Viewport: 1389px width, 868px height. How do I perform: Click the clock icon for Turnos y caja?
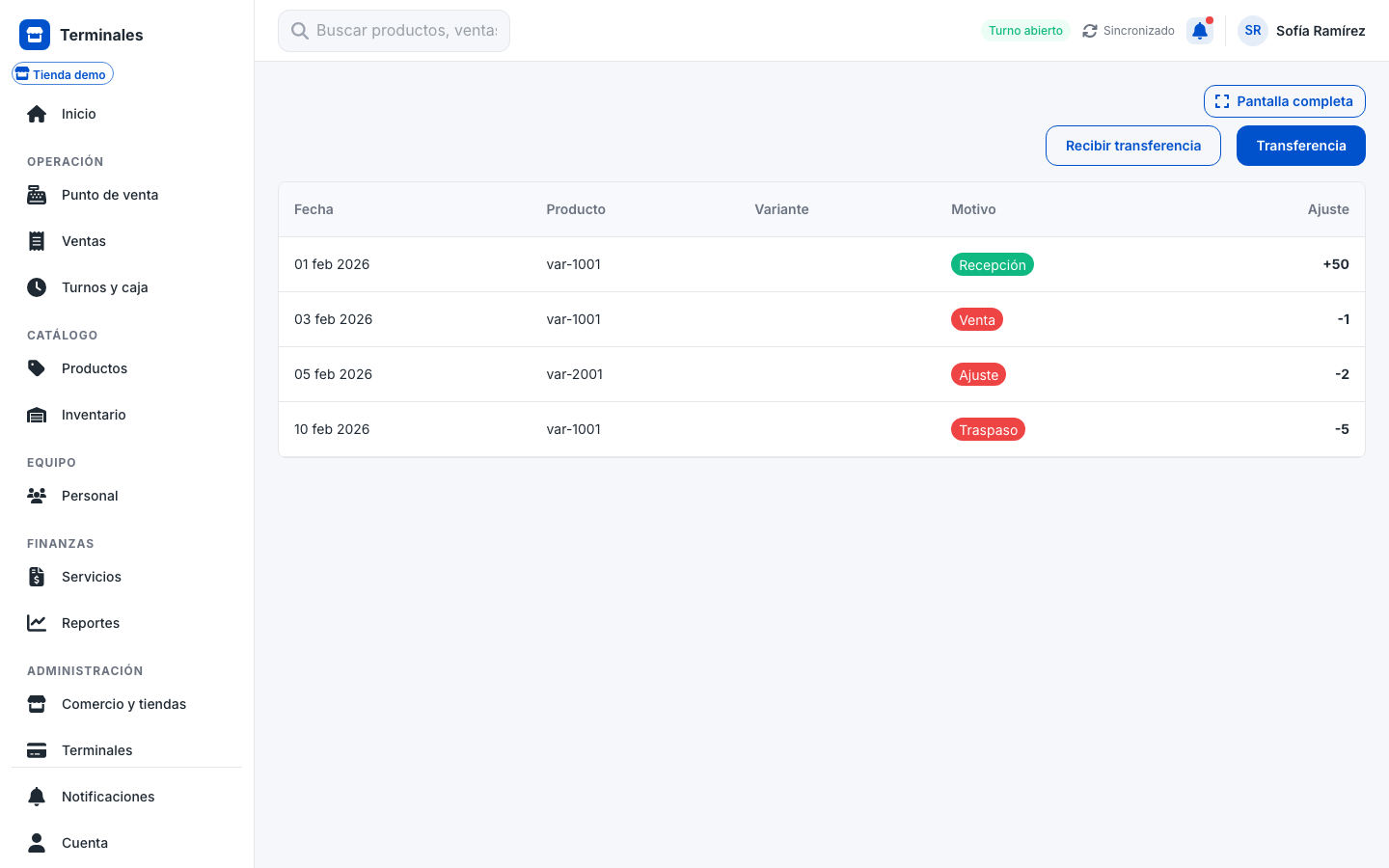point(37,287)
